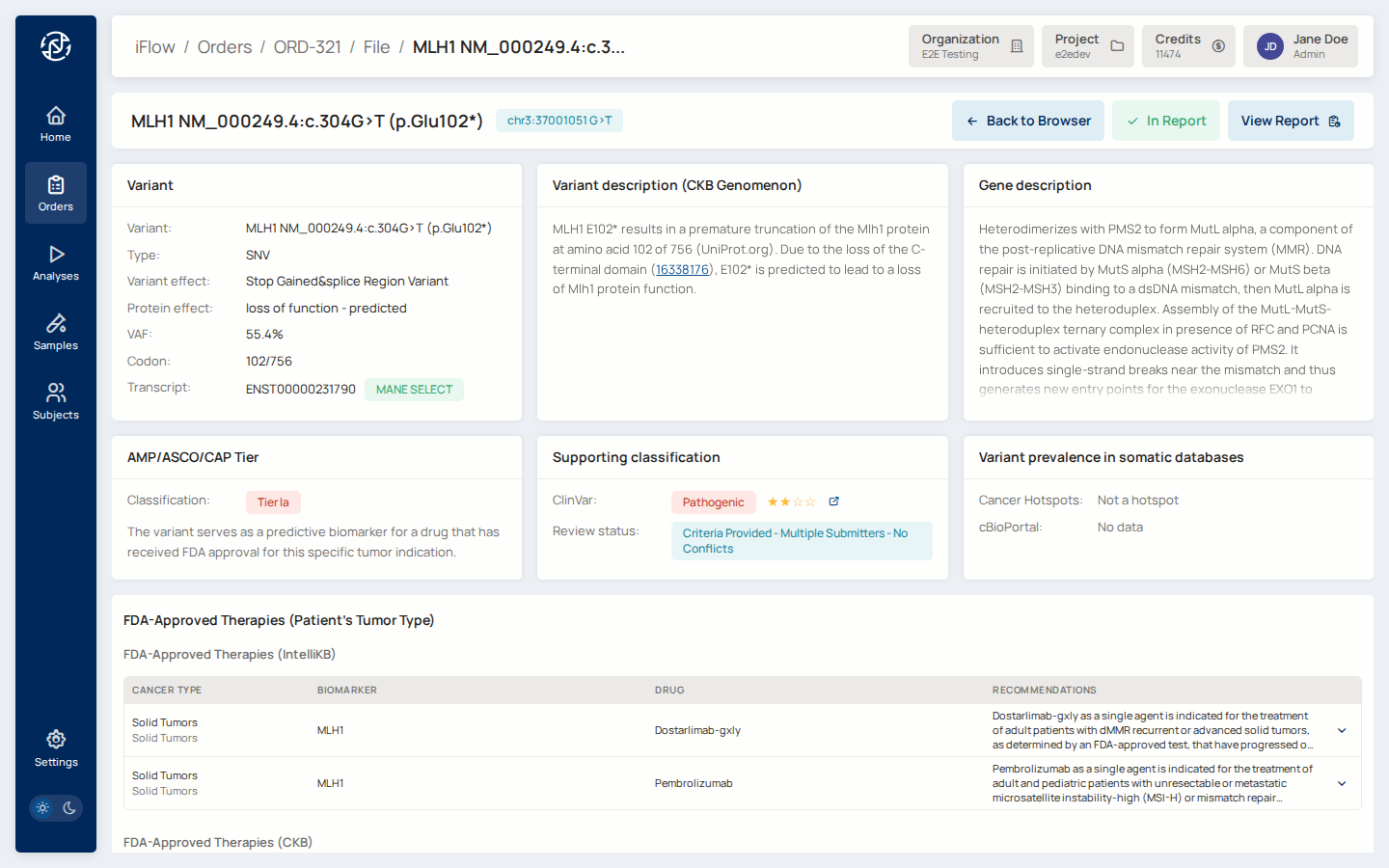
Task: Toggle the In Report status
Action: [1165, 121]
